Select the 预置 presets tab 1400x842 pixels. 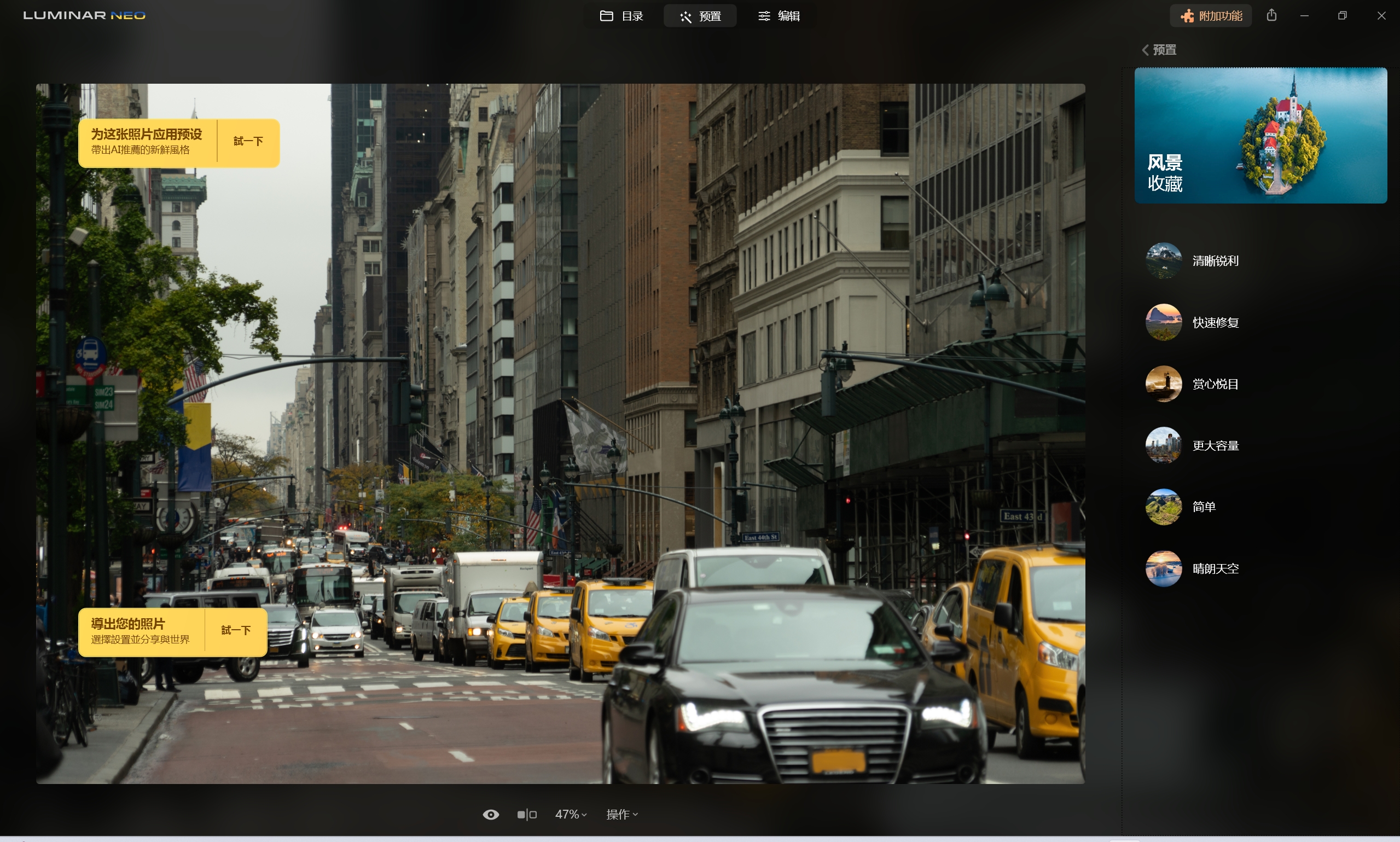point(700,16)
